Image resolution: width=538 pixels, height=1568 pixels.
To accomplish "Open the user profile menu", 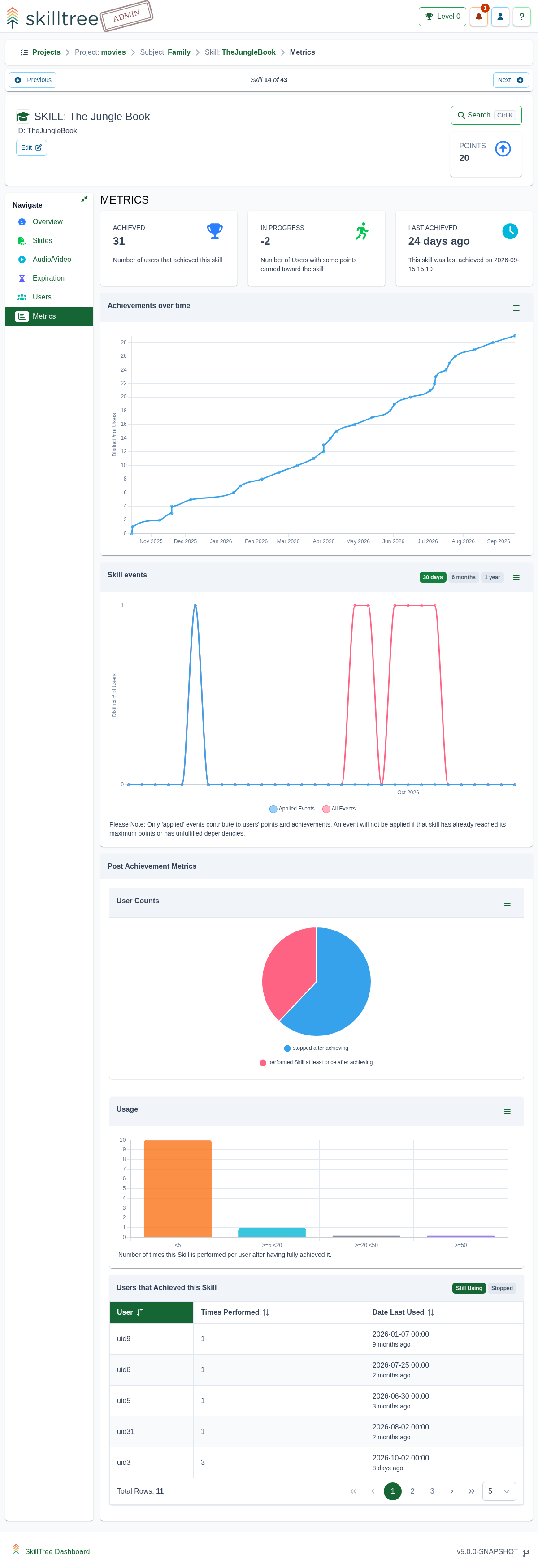I will tap(500, 17).
